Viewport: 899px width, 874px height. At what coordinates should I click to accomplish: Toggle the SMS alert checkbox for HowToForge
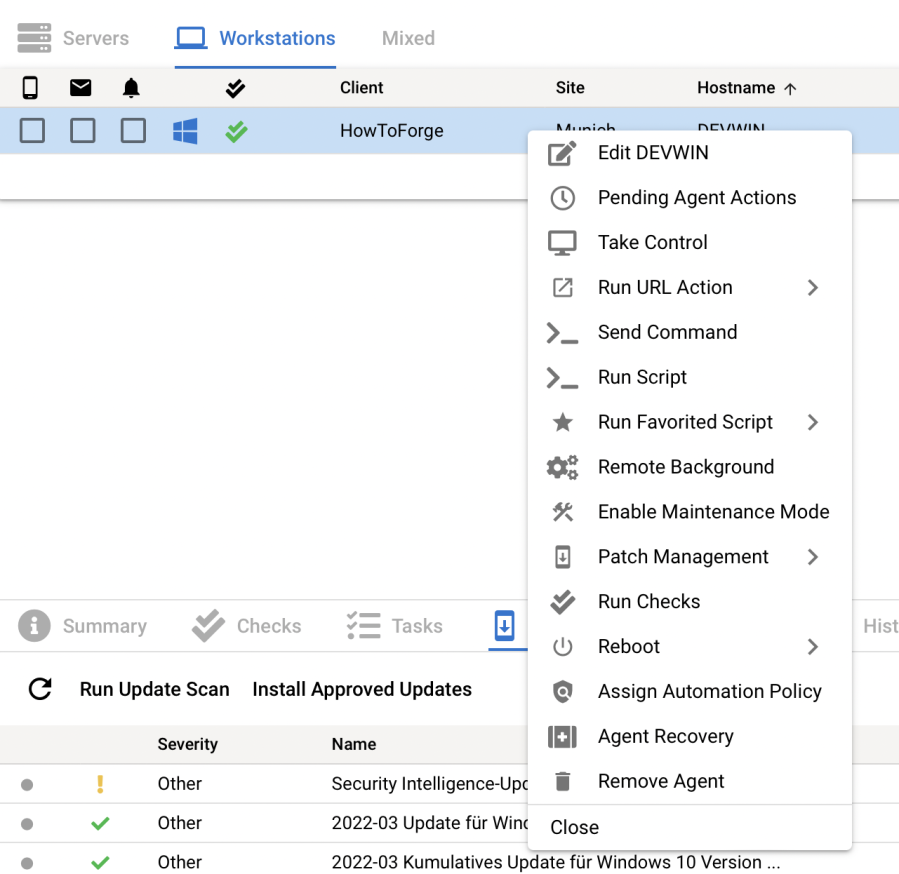(33, 131)
